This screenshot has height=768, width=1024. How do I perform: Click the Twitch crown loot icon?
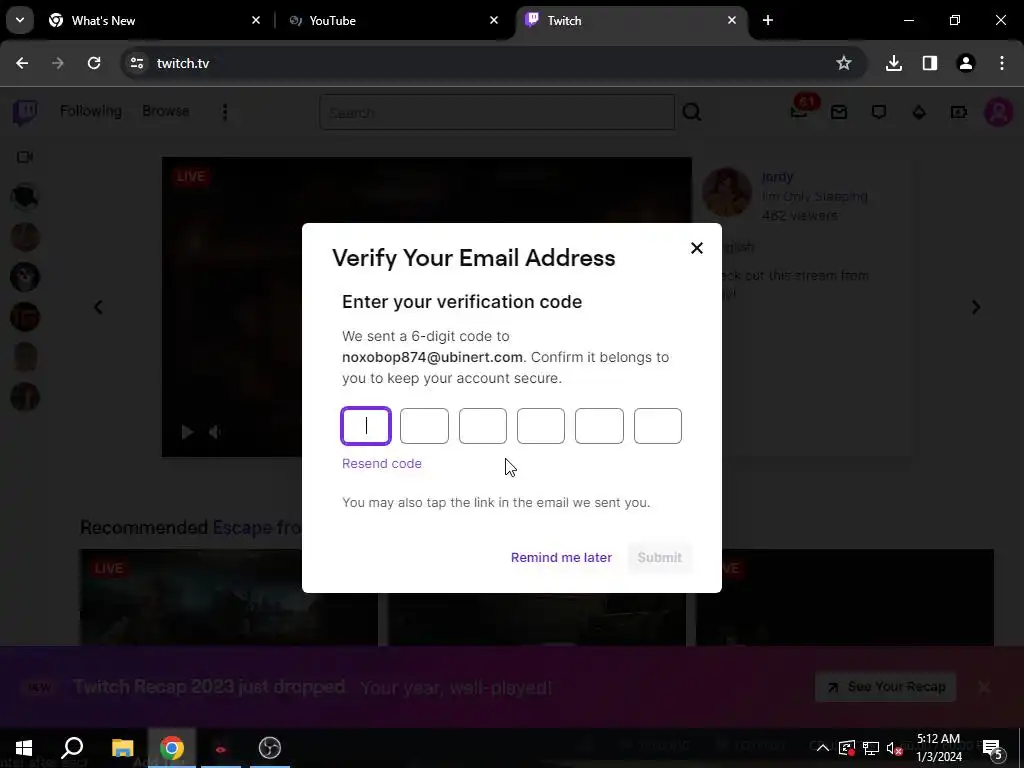919,112
